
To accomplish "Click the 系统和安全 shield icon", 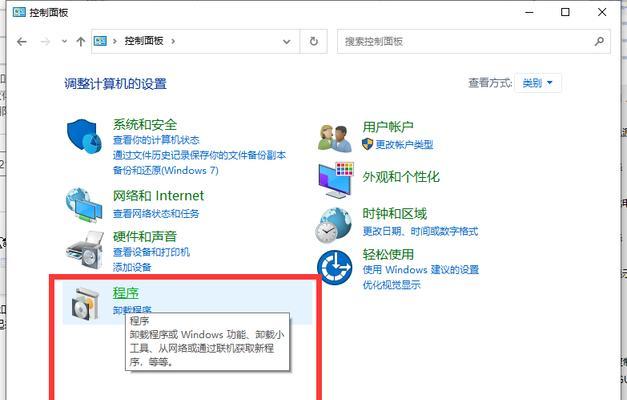I will tap(84, 136).
